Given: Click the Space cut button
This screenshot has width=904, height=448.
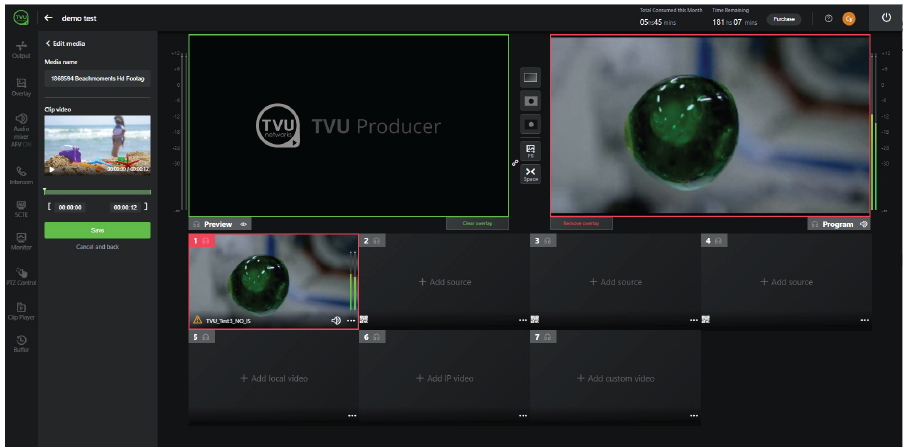Looking at the screenshot, I should 530,175.
